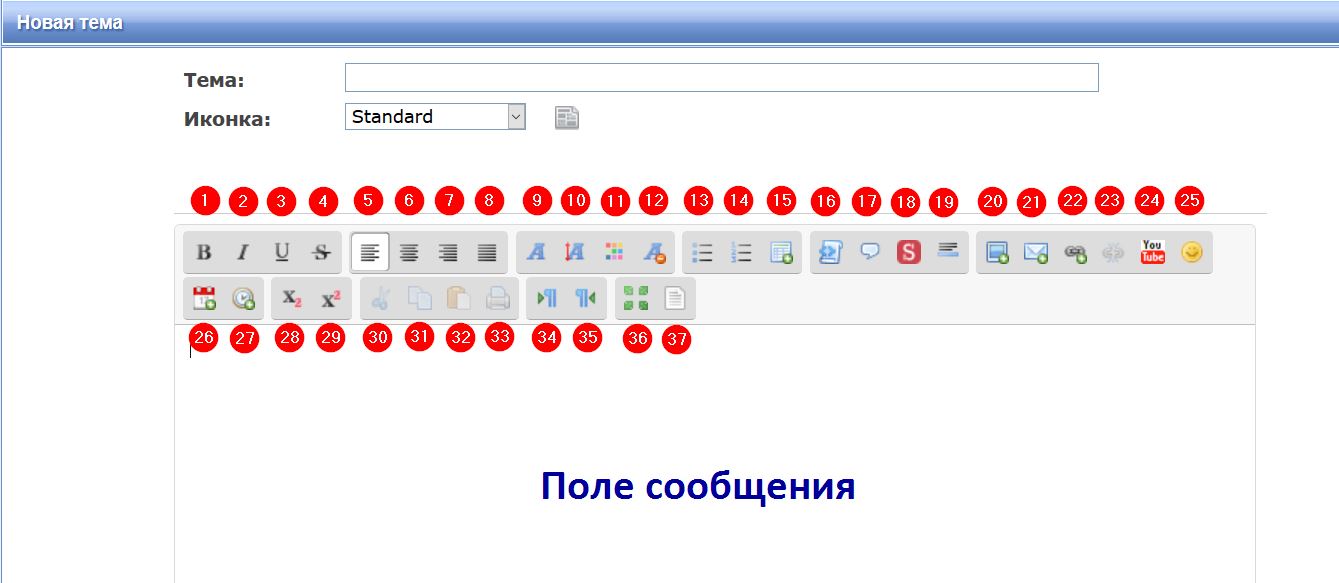This screenshot has height=583, width=1339.
Task: Open the font color palette
Action: click(614, 253)
